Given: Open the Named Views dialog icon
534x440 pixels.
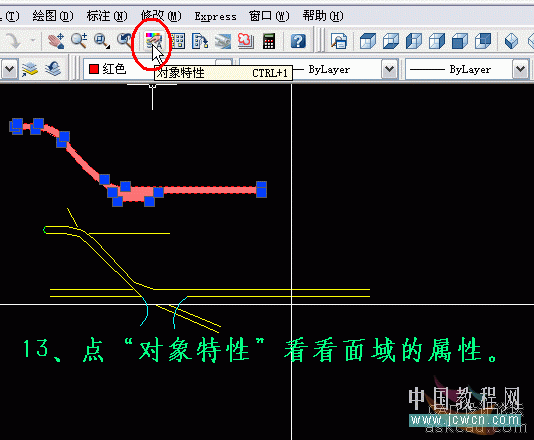Looking at the screenshot, I should tap(339, 41).
